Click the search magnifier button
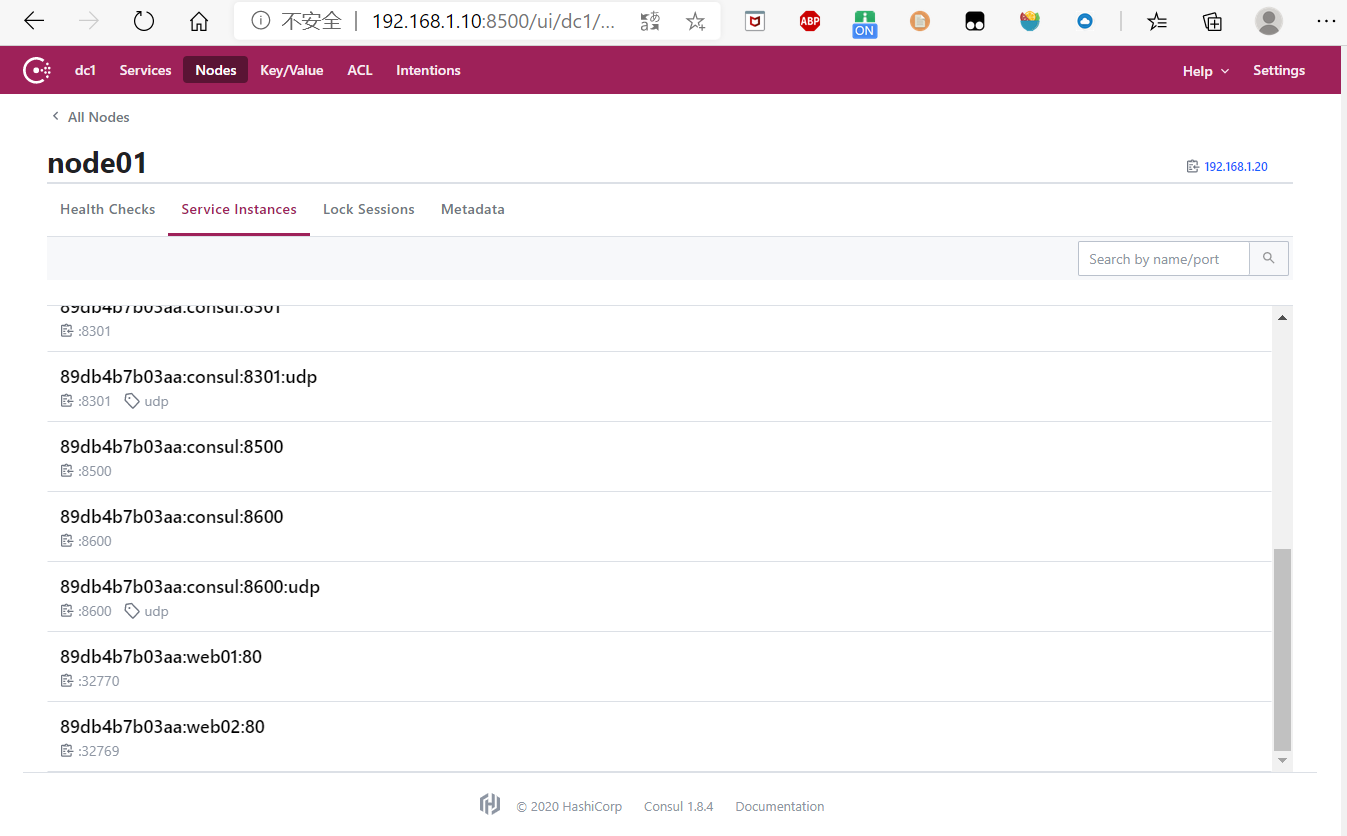The image size is (1347, 836). coord(1269,259)
